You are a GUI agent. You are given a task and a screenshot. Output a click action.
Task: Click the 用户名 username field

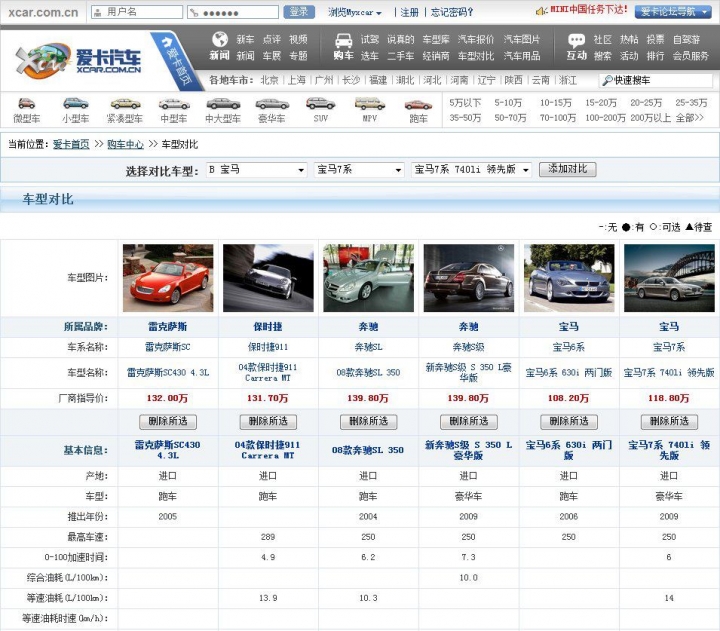(137, 12)
